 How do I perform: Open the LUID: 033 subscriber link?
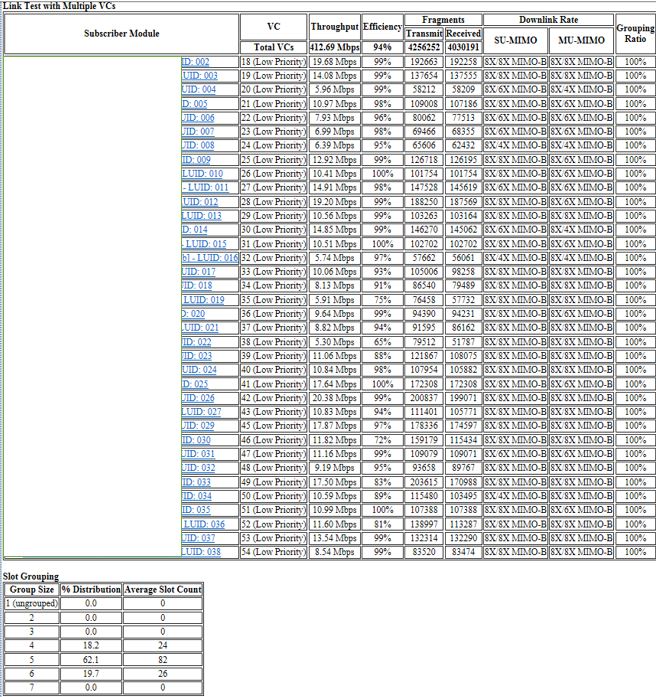point(196,481)
